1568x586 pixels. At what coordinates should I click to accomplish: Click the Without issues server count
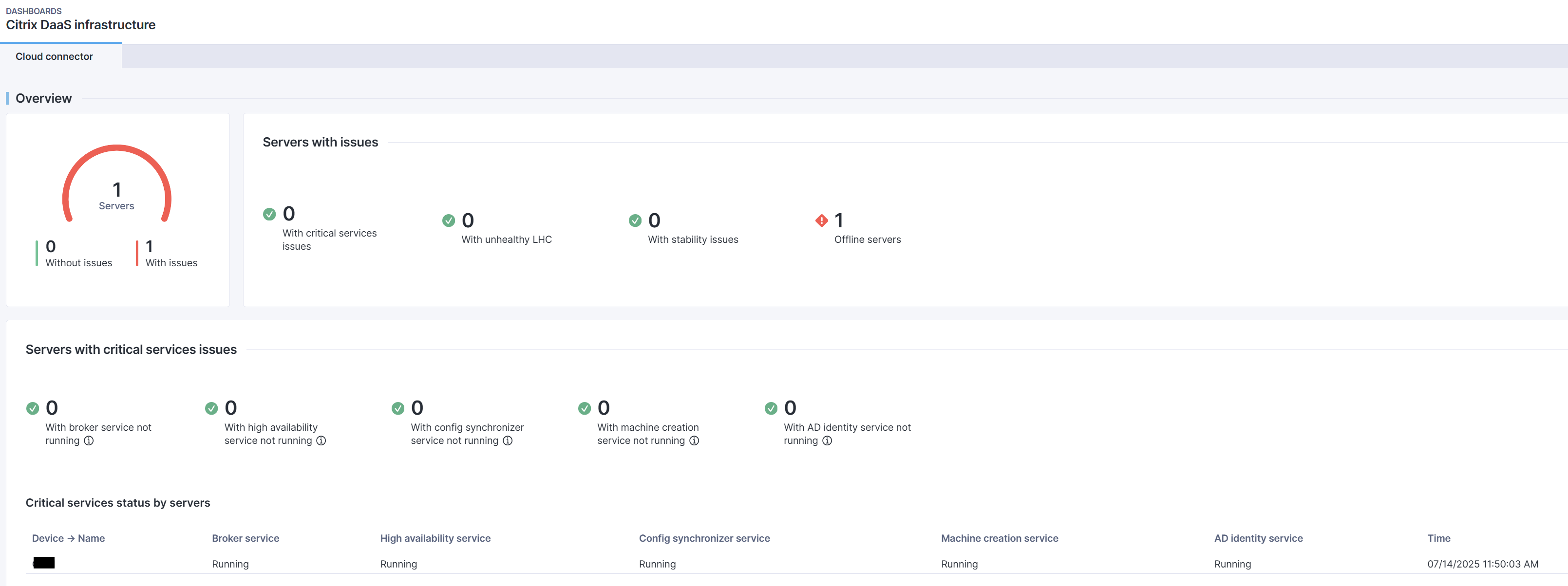pyautogui.click(x=51, y=246)
